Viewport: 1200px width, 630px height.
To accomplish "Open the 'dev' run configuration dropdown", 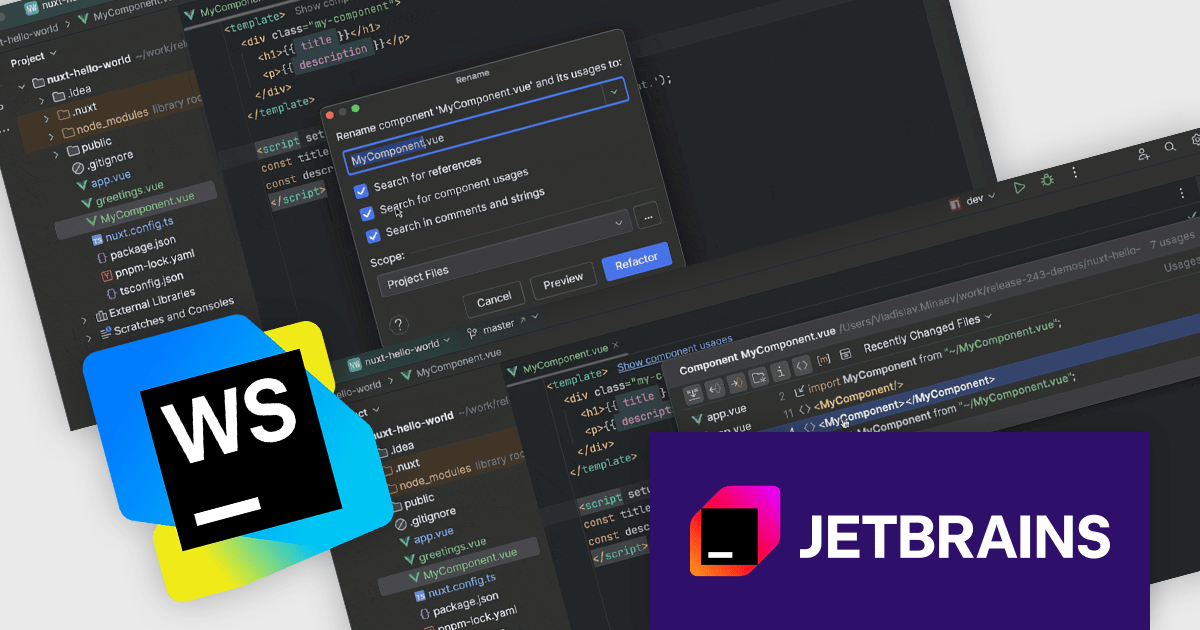I will [x=975, y=199].
